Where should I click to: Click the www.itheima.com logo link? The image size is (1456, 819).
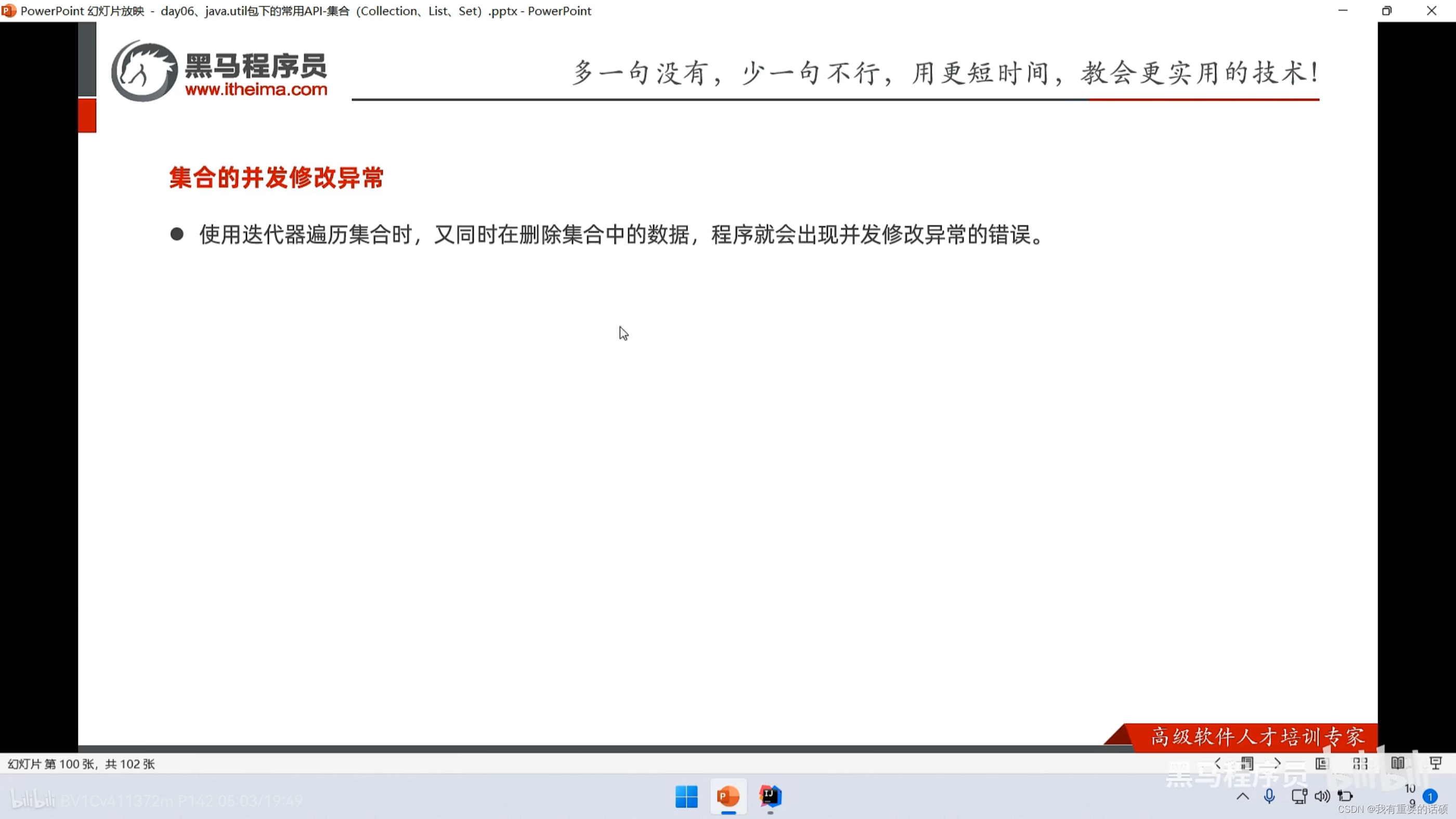click(x=256, y=89)
